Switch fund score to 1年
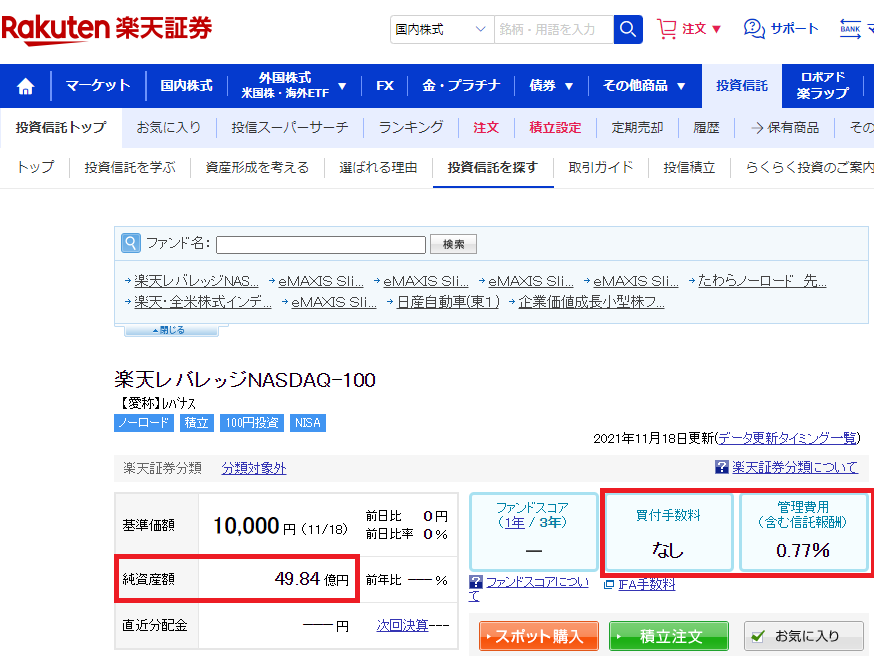This screenshot has height=656, width=874. [x=514, y=522]
